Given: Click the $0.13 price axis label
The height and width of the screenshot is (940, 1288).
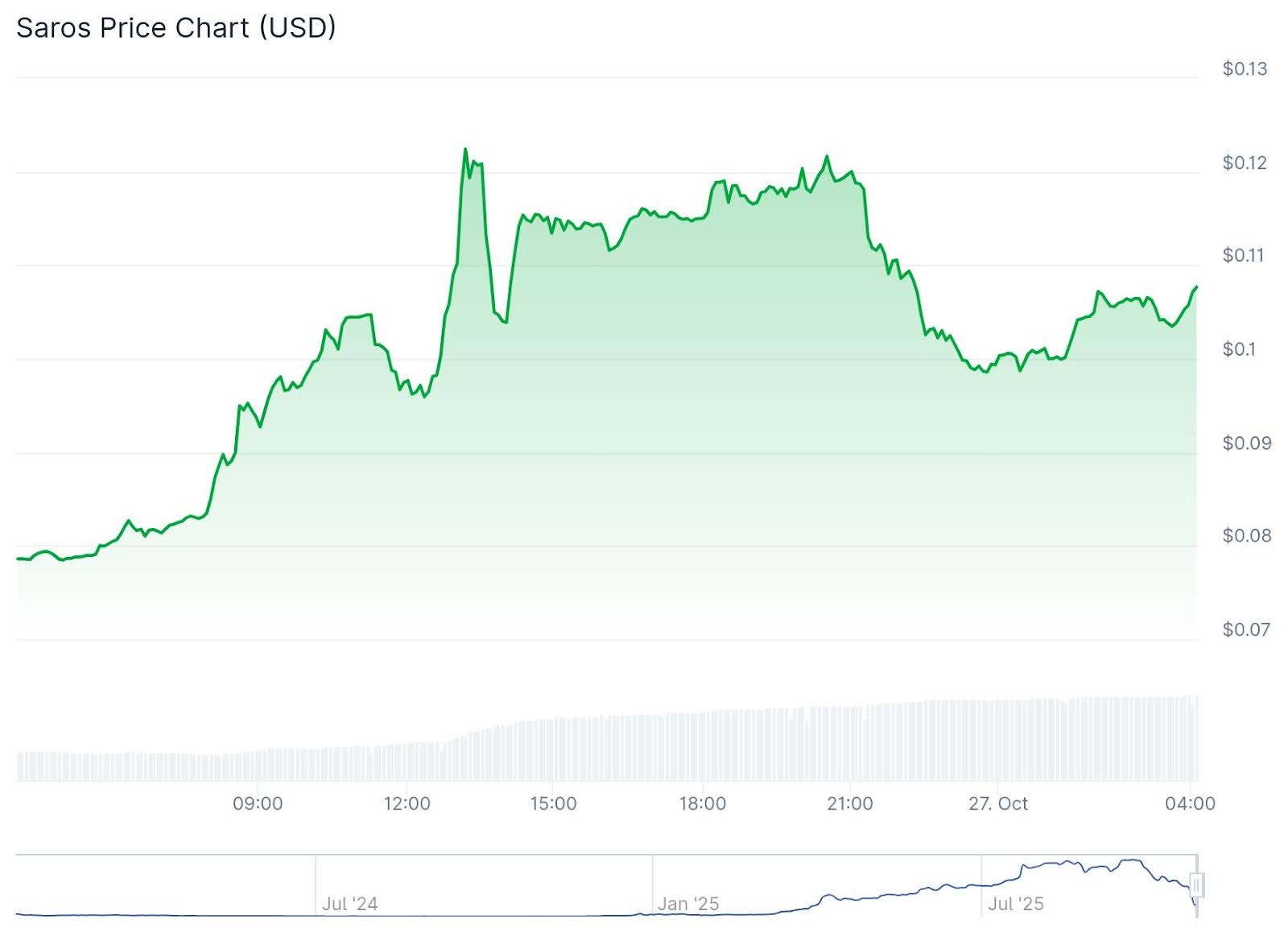Looking at the screenshot, I should tap(1245, 69).
